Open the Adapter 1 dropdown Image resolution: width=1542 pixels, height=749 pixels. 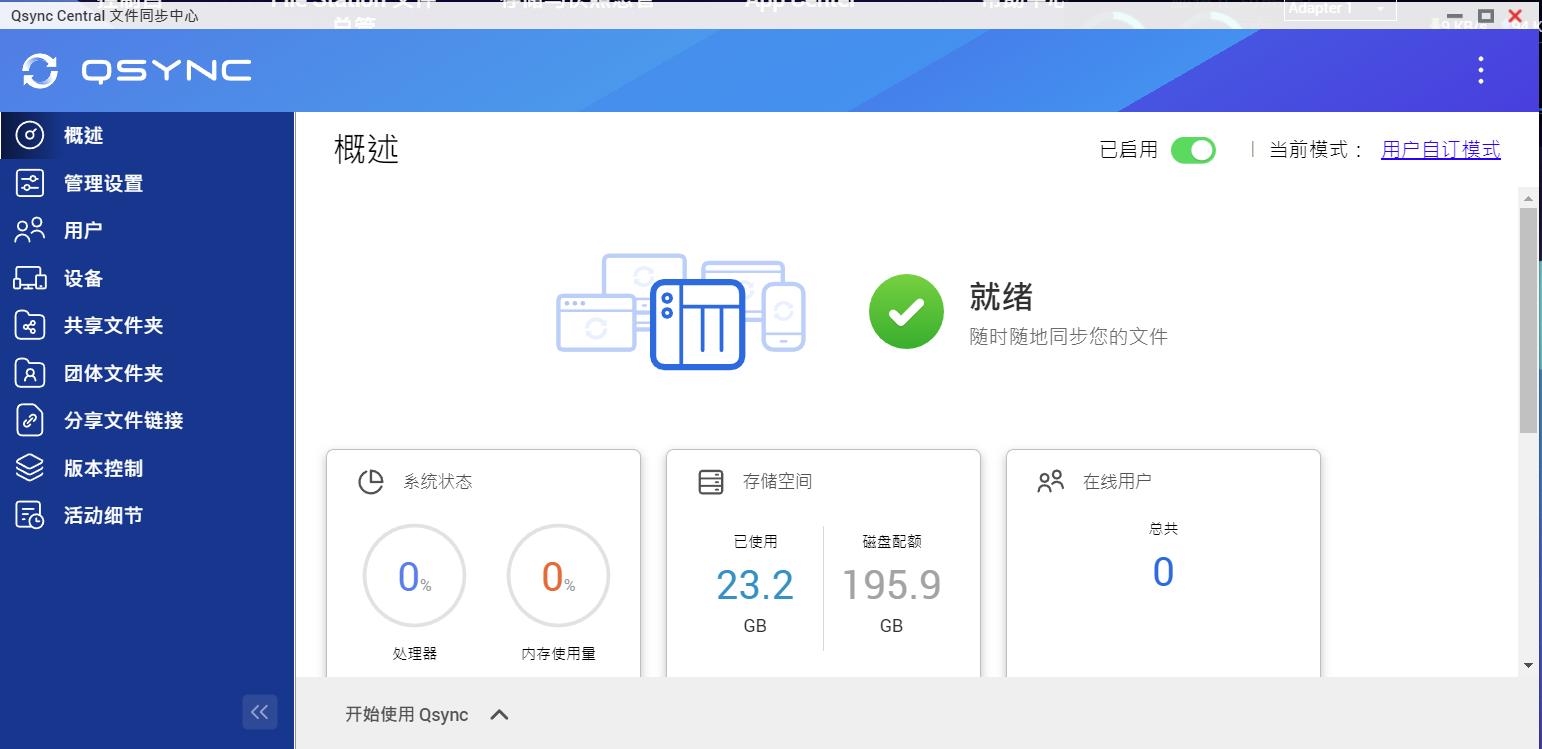[x=1337, y=9]
